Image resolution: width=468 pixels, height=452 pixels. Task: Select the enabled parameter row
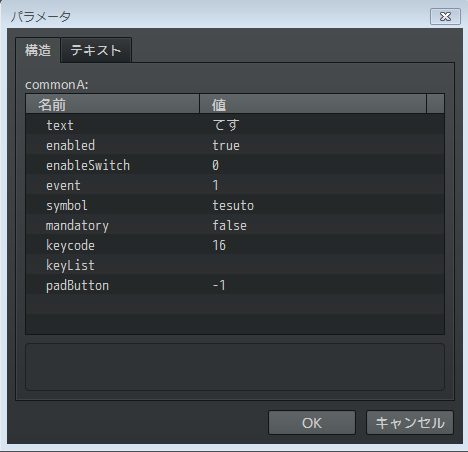[x=235, y=144]
